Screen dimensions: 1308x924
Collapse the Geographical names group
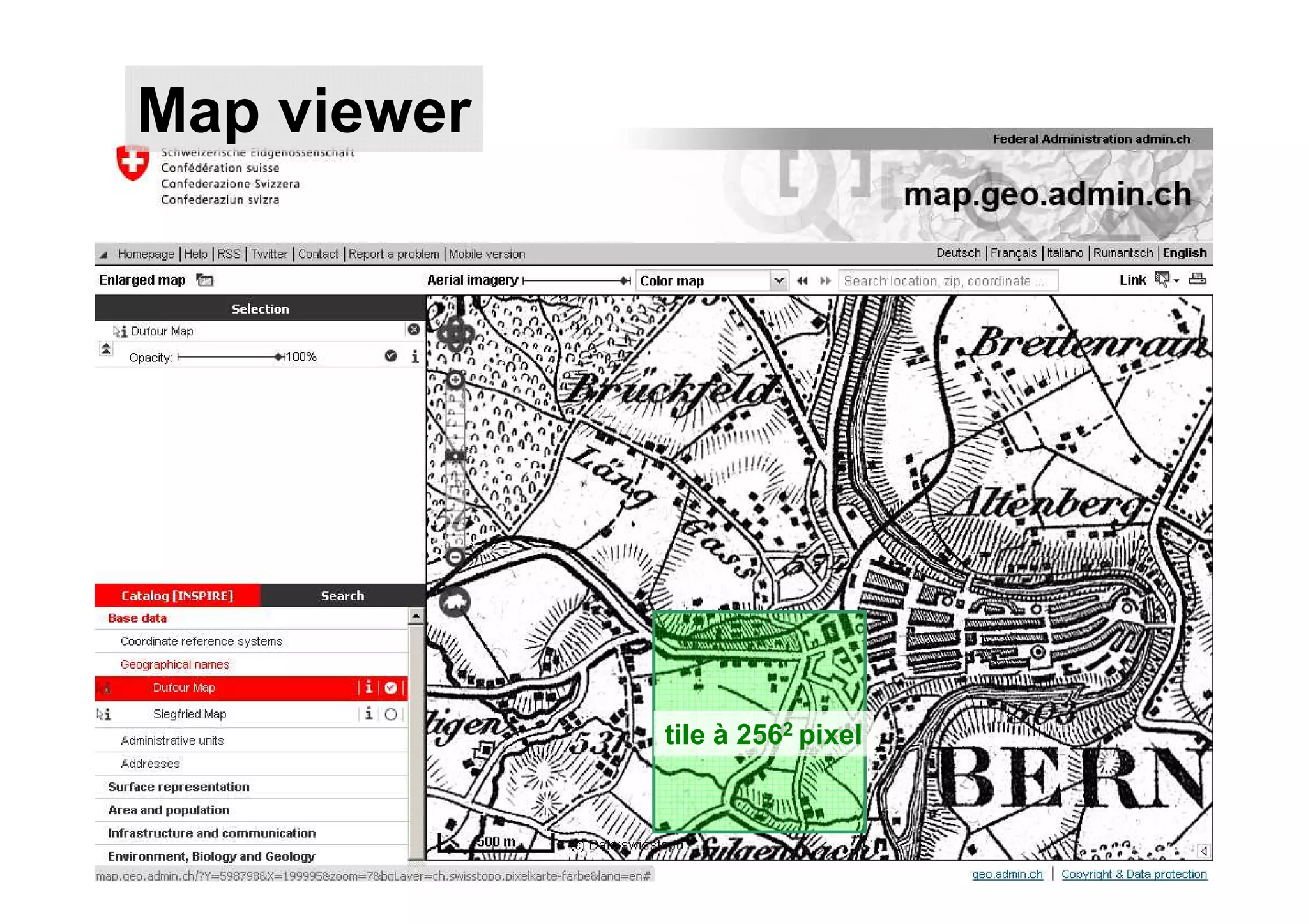pos(174,664)
